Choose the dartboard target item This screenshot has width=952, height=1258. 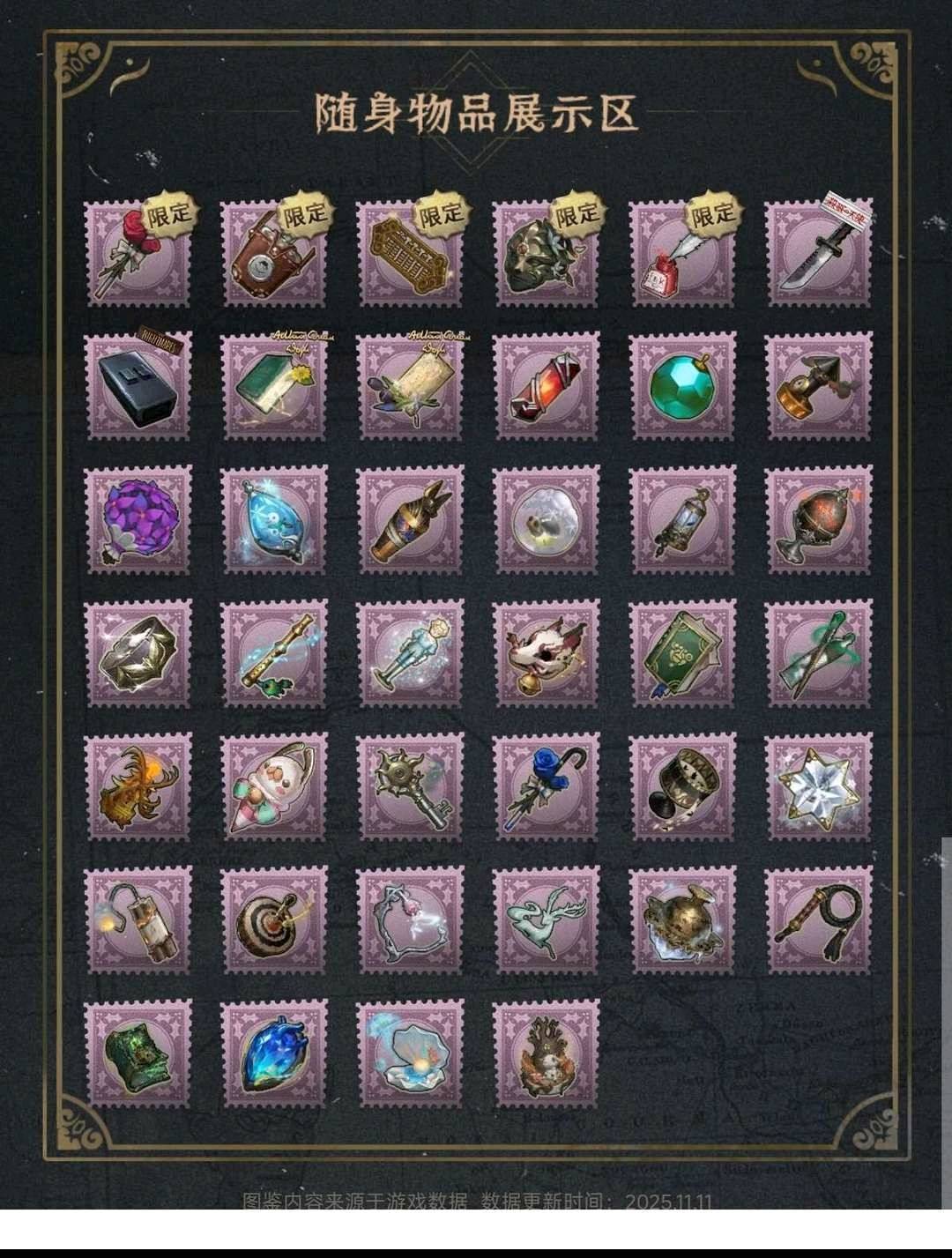click(x=273, y=920)
